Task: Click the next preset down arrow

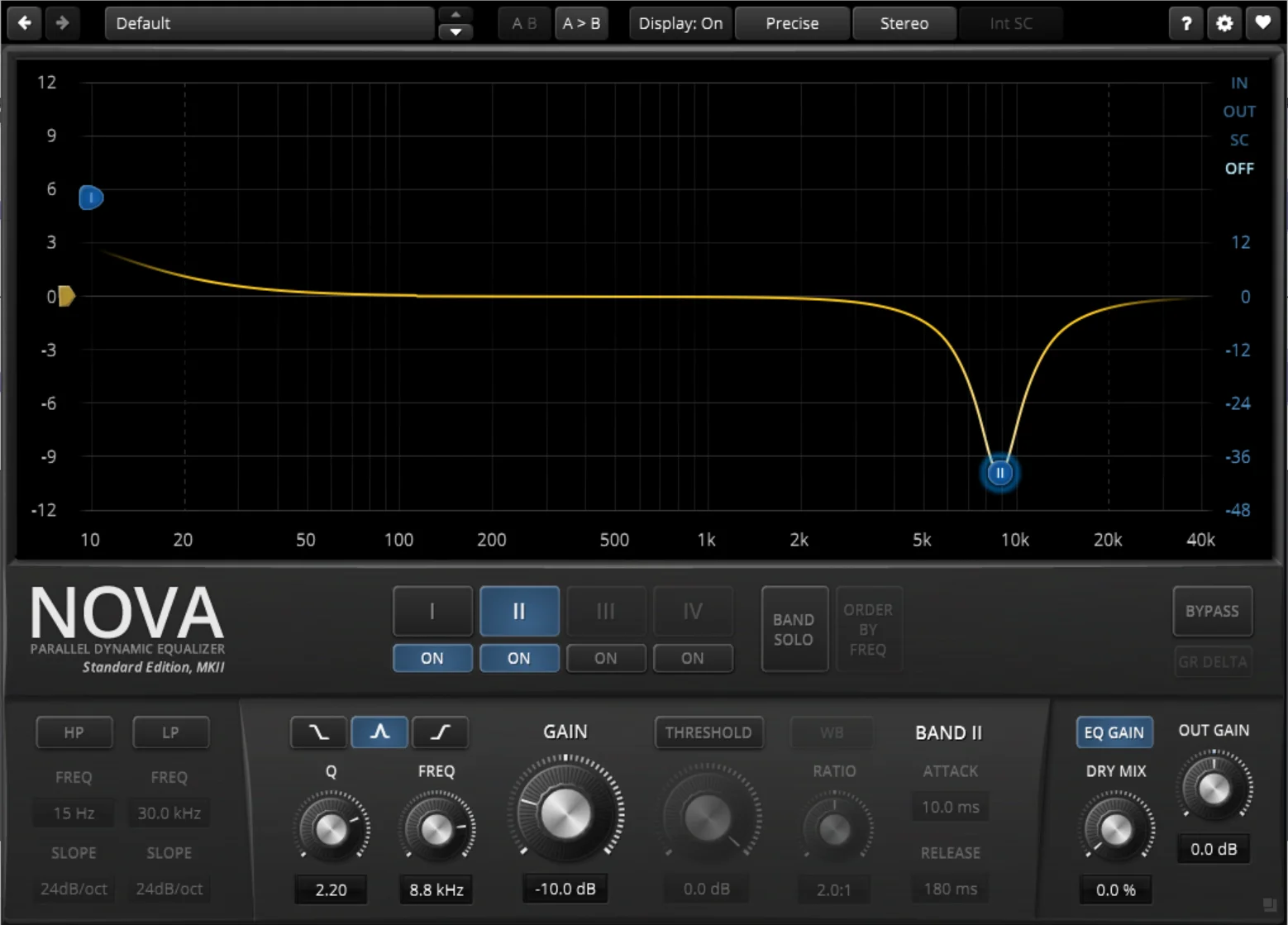Action: [456, 32]
